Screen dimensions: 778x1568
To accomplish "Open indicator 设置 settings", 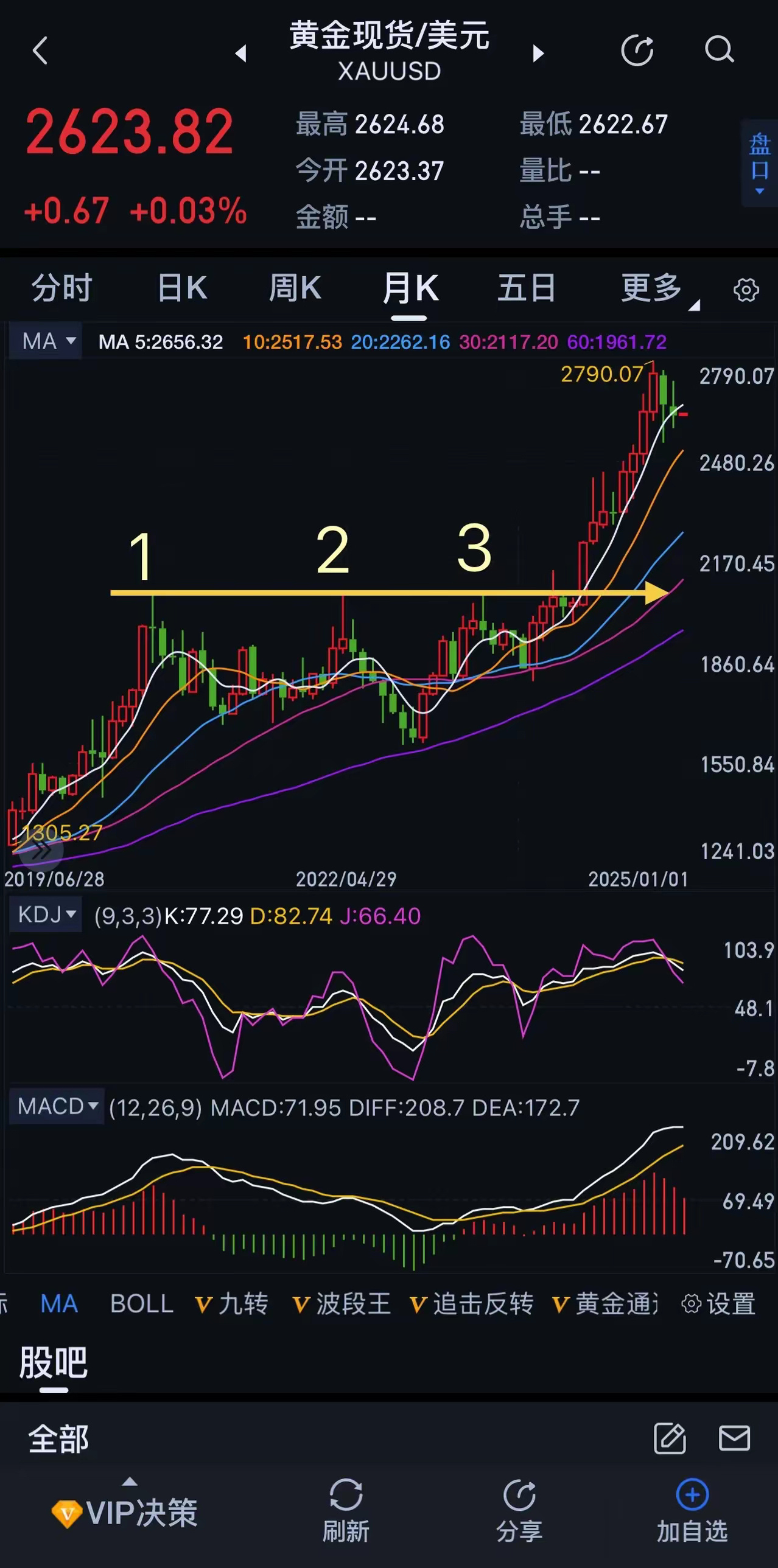I will click(719, 1304).
